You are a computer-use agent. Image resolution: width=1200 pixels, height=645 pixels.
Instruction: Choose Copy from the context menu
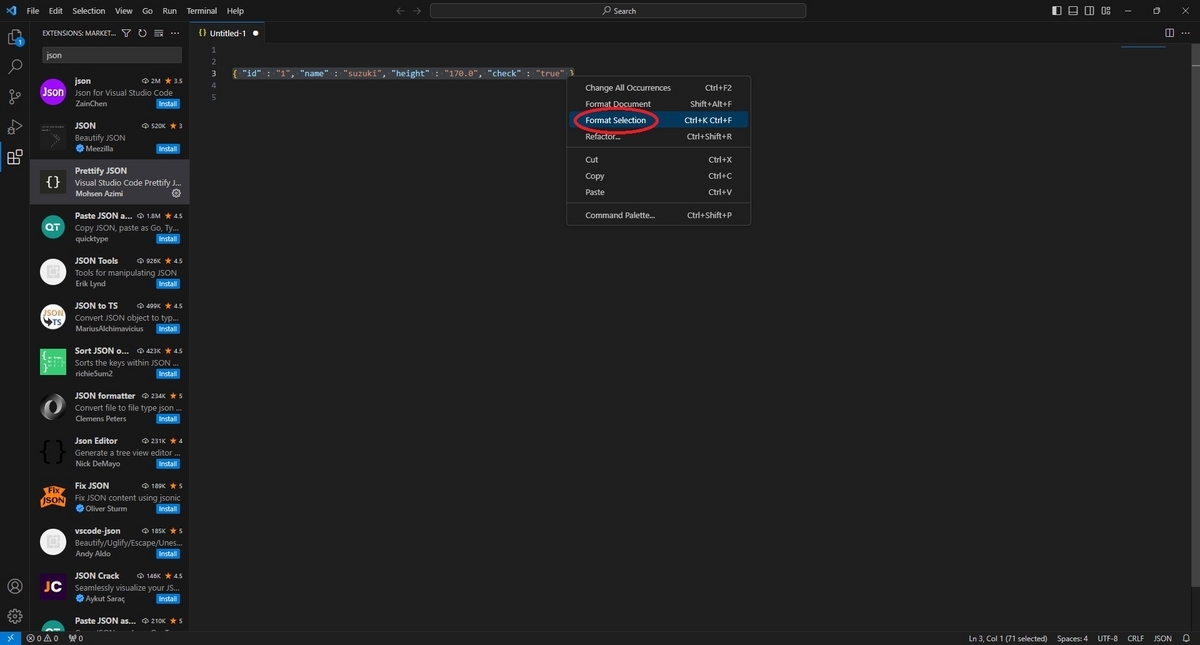[658, 176]
